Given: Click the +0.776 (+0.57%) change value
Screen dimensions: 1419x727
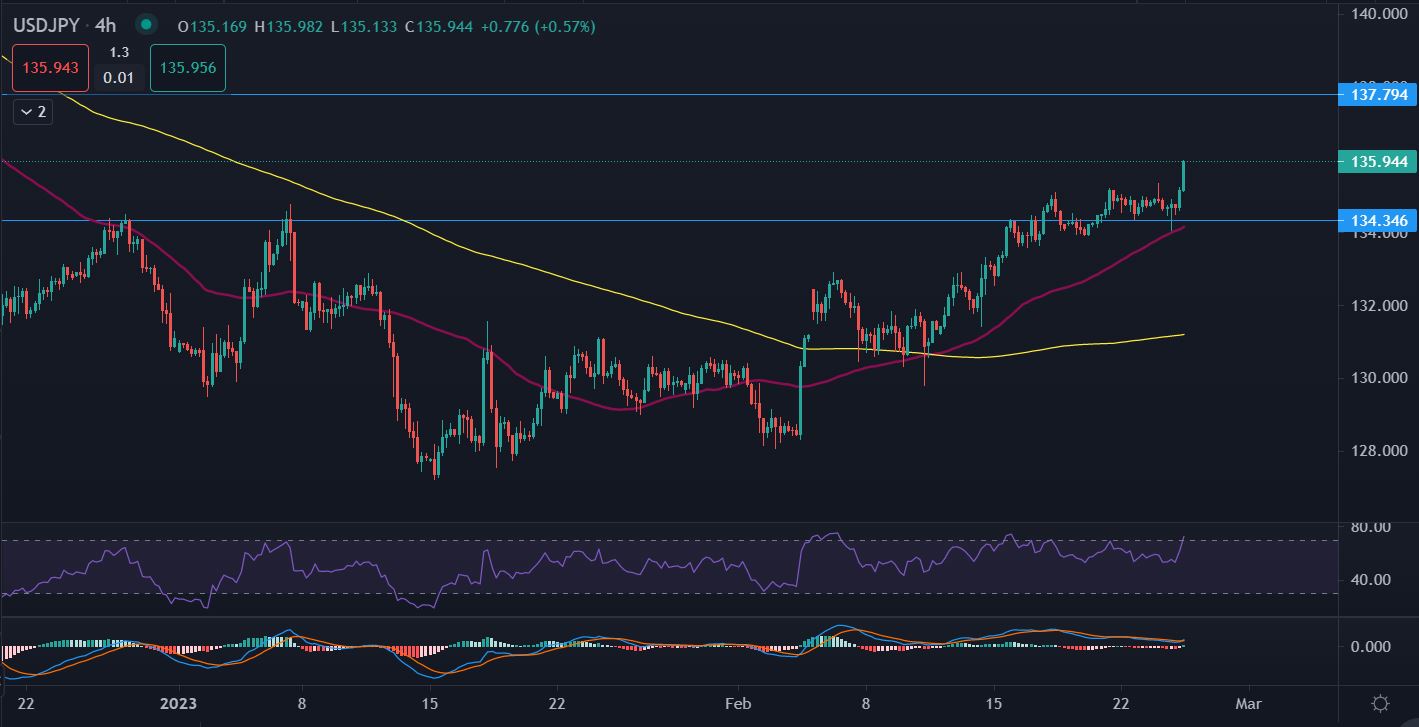Looking at the screenshot, I should [537, 27].
